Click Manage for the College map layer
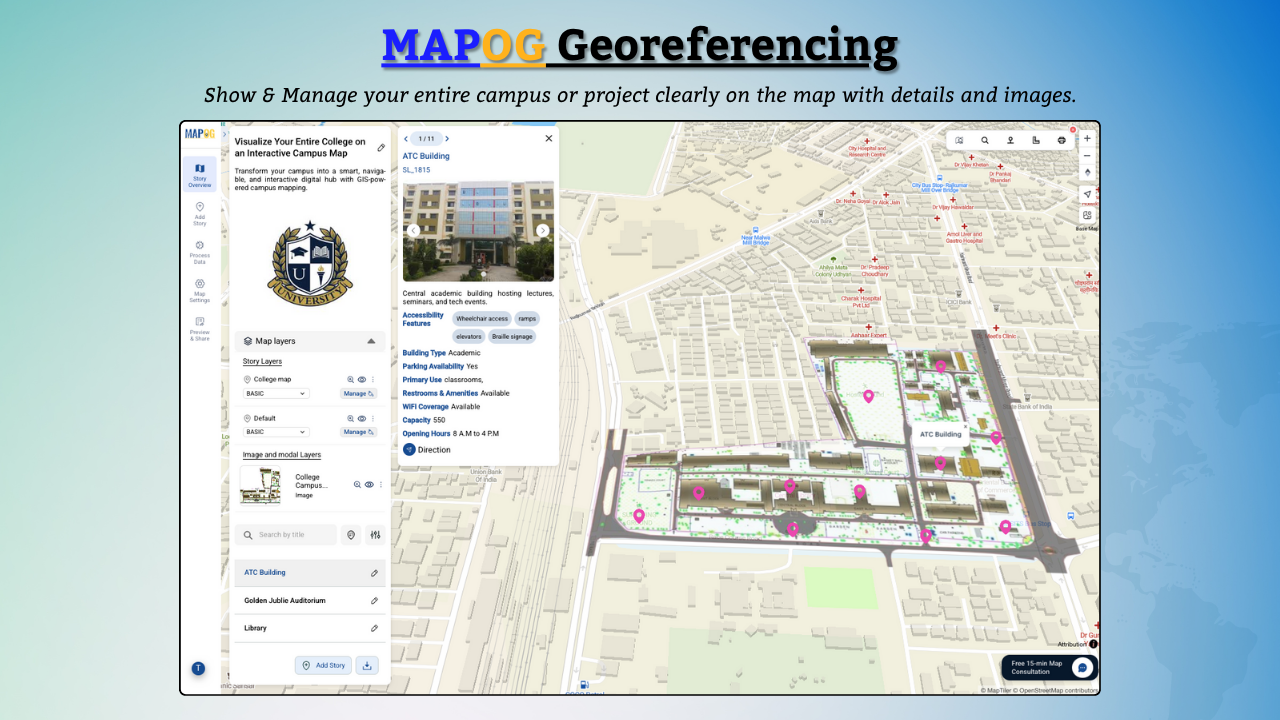1280x720 pixels. 358,393
